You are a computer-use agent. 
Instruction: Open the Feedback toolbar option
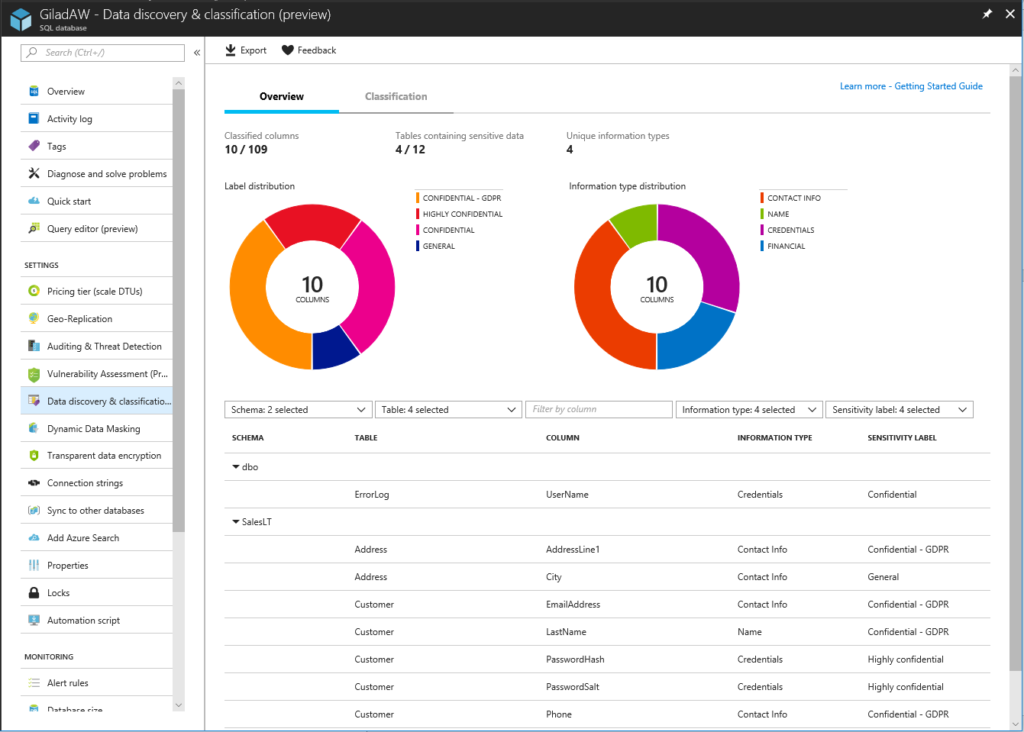(x=308, y=49)
